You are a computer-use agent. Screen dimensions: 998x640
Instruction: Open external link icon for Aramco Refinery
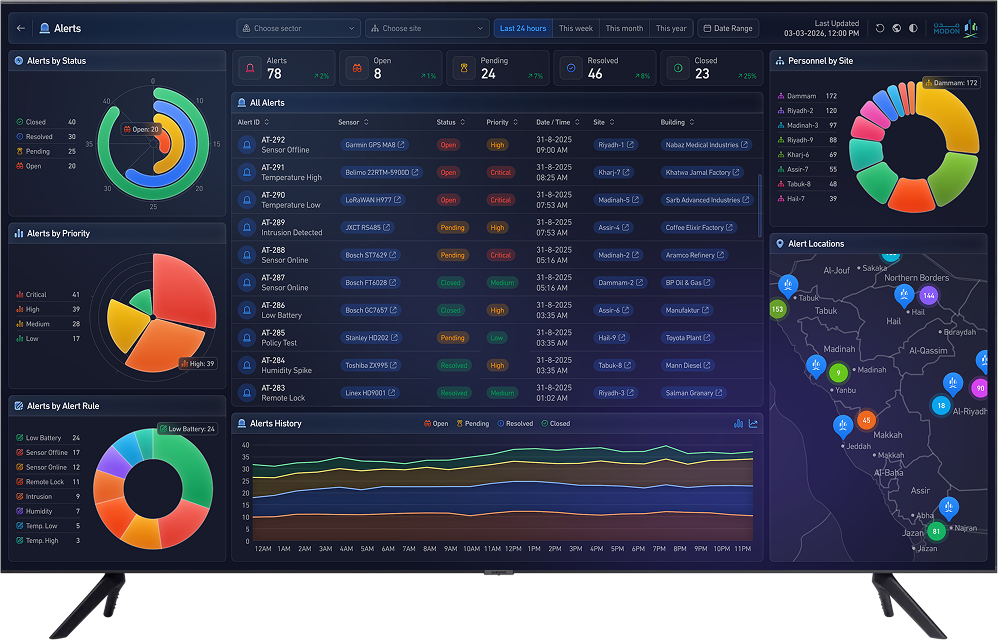click(720, 255)
